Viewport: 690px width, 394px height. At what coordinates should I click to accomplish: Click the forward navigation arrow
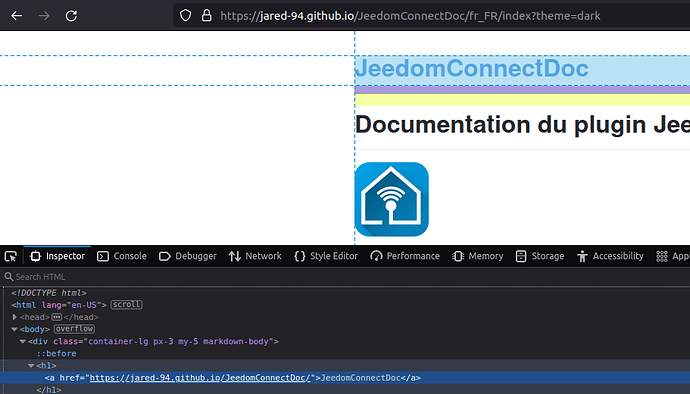[44, 16]
